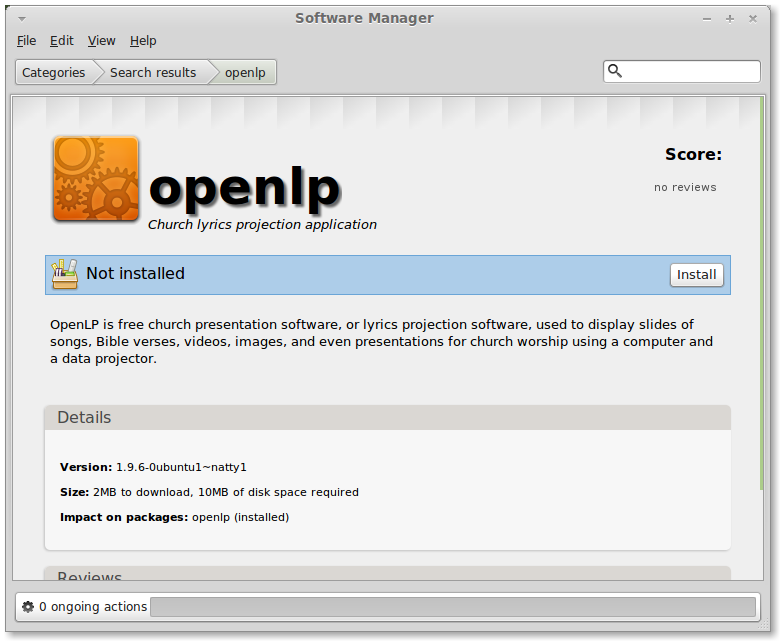Screen dimensions: 780x641
Task: Maximize the Software Manager window
Action: tap(730, 19)
